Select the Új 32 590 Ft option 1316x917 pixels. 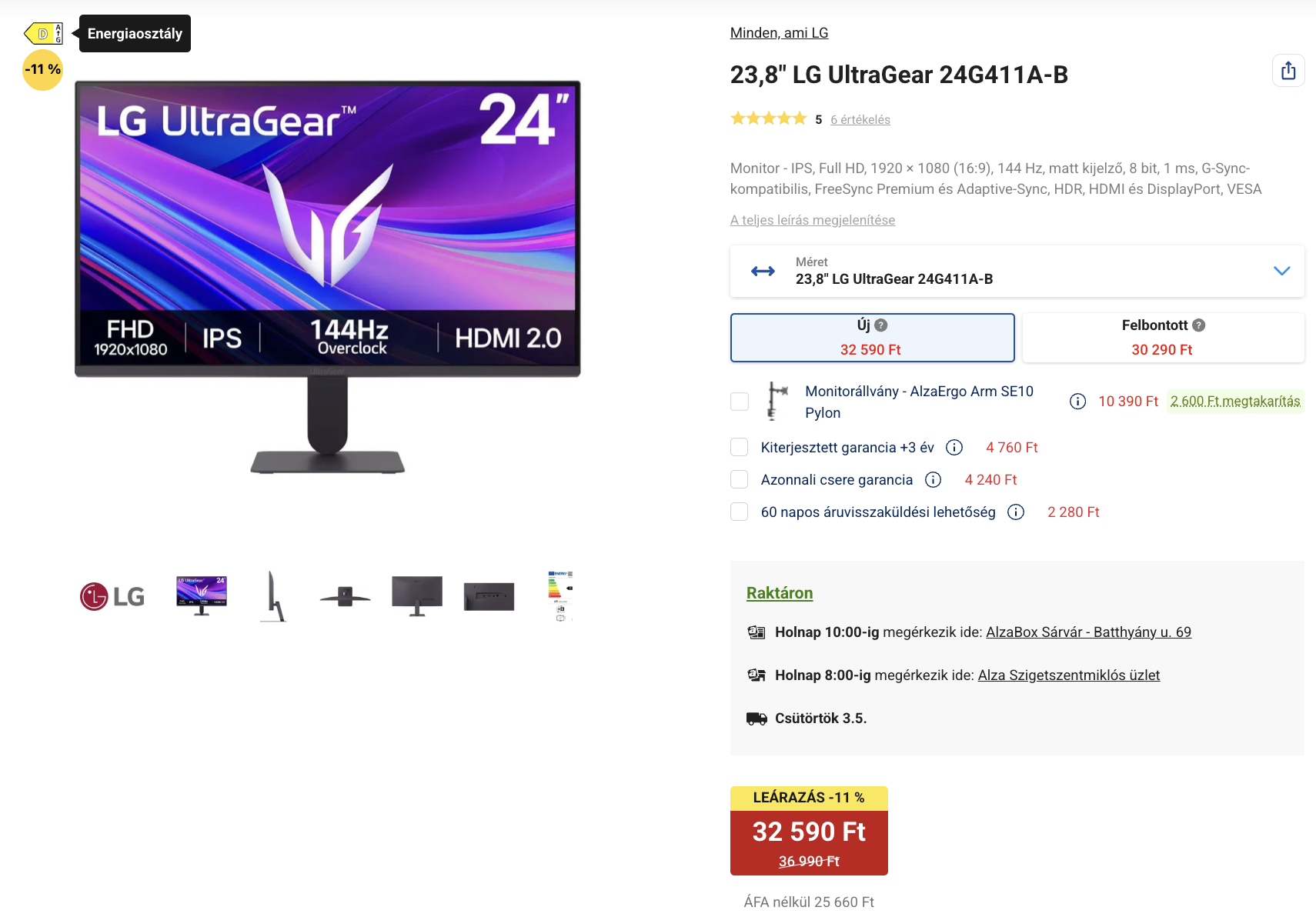pyautogui.click(x=872, y=338)
